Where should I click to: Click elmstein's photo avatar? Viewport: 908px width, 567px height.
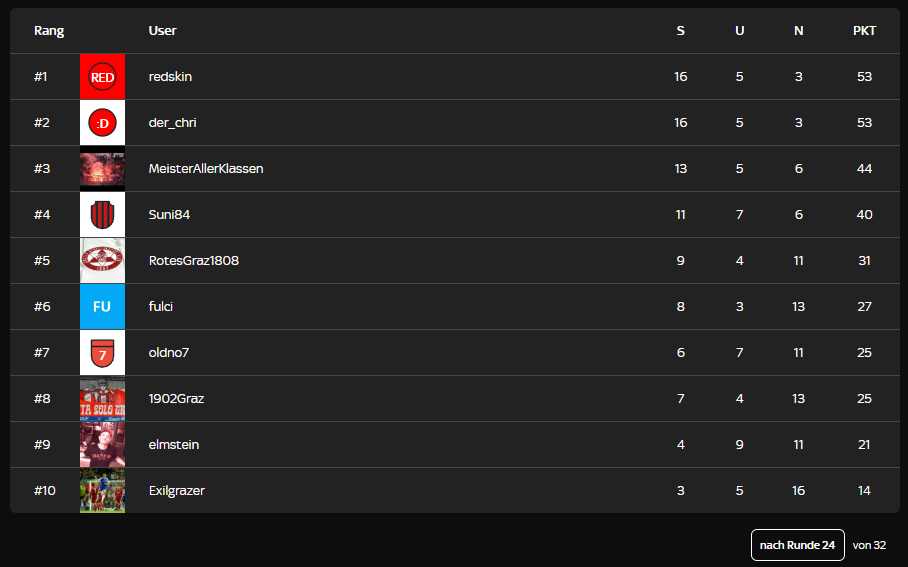coord(102,445)
